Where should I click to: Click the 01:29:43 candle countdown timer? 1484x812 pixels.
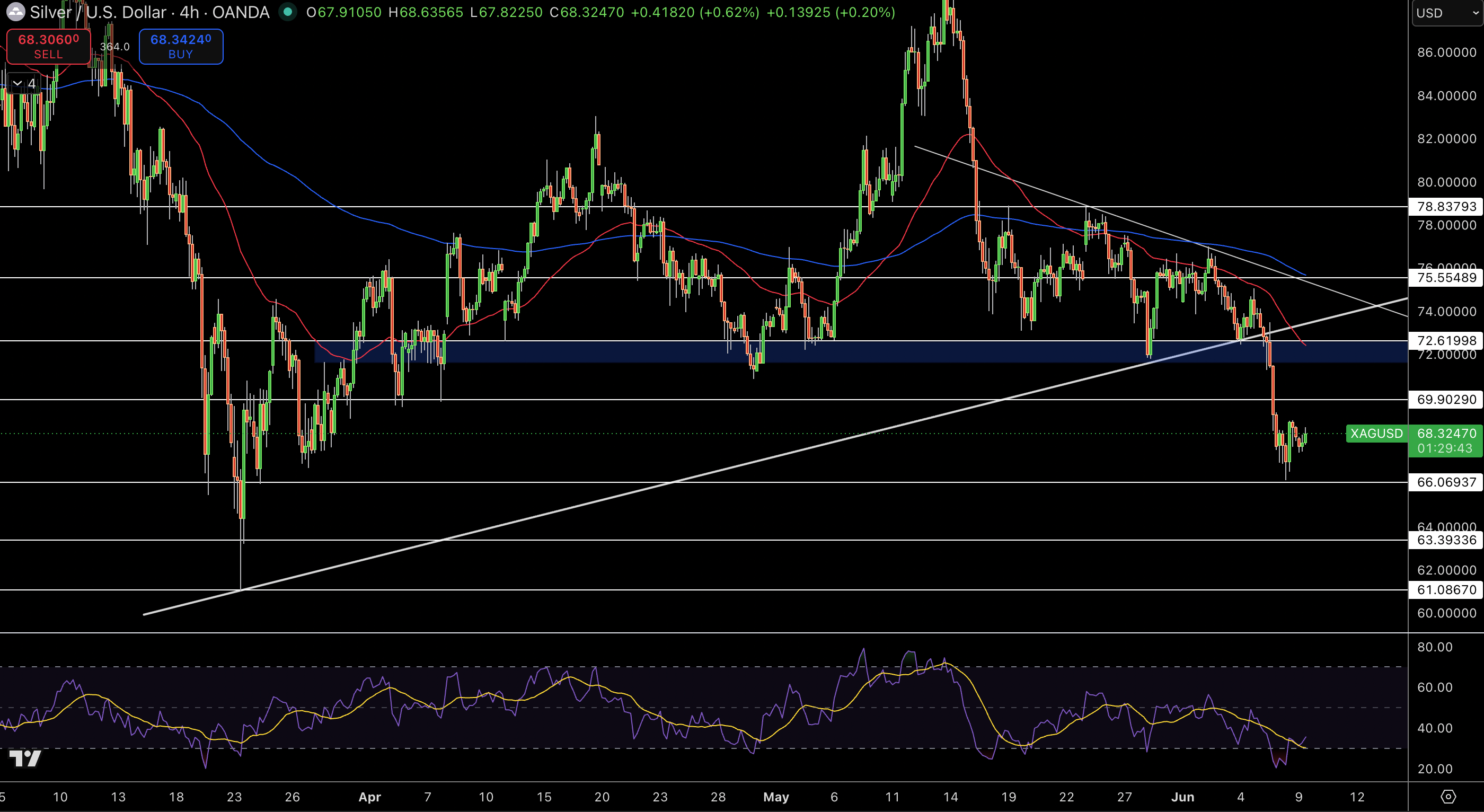(x=1445, y=448)
